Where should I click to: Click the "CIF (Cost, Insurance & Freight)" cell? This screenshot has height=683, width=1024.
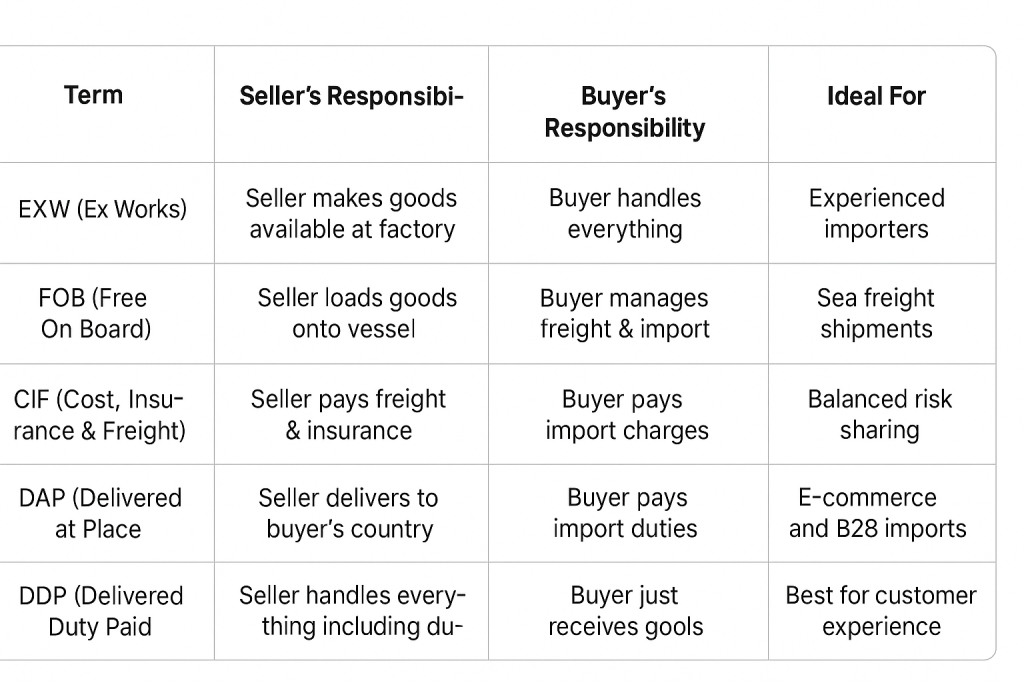coord(99,415)
